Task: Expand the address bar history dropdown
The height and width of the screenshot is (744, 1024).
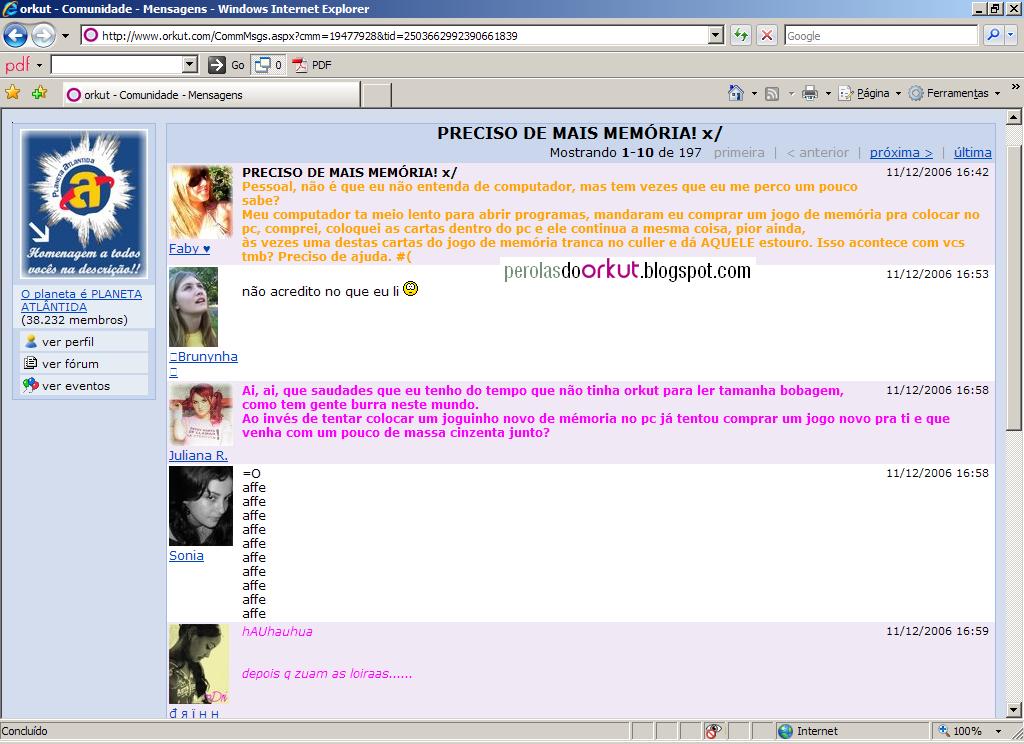Action: [716, 35]
